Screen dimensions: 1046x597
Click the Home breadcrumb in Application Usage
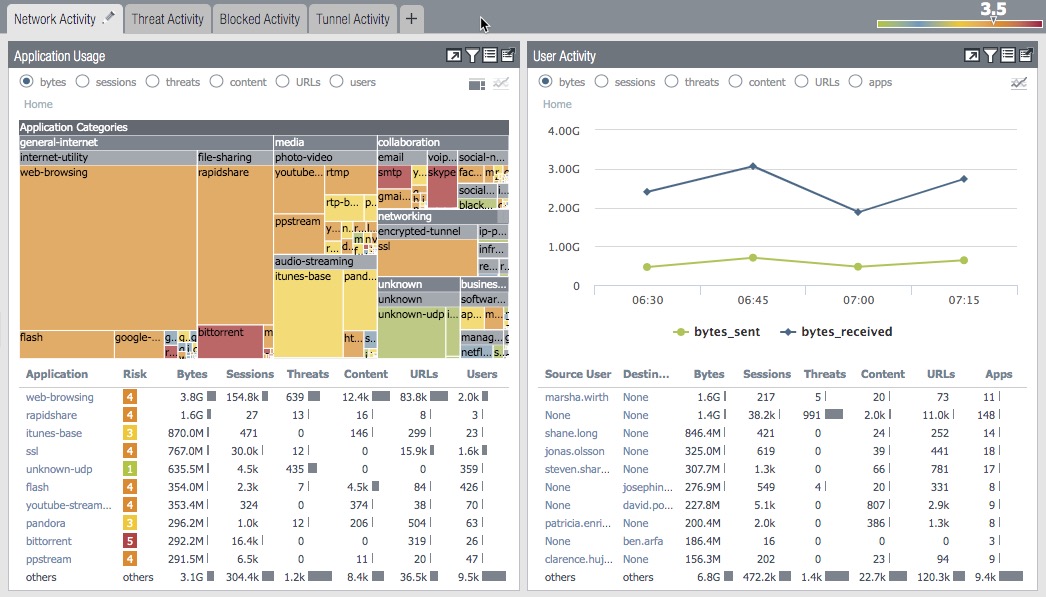point(38,104)
